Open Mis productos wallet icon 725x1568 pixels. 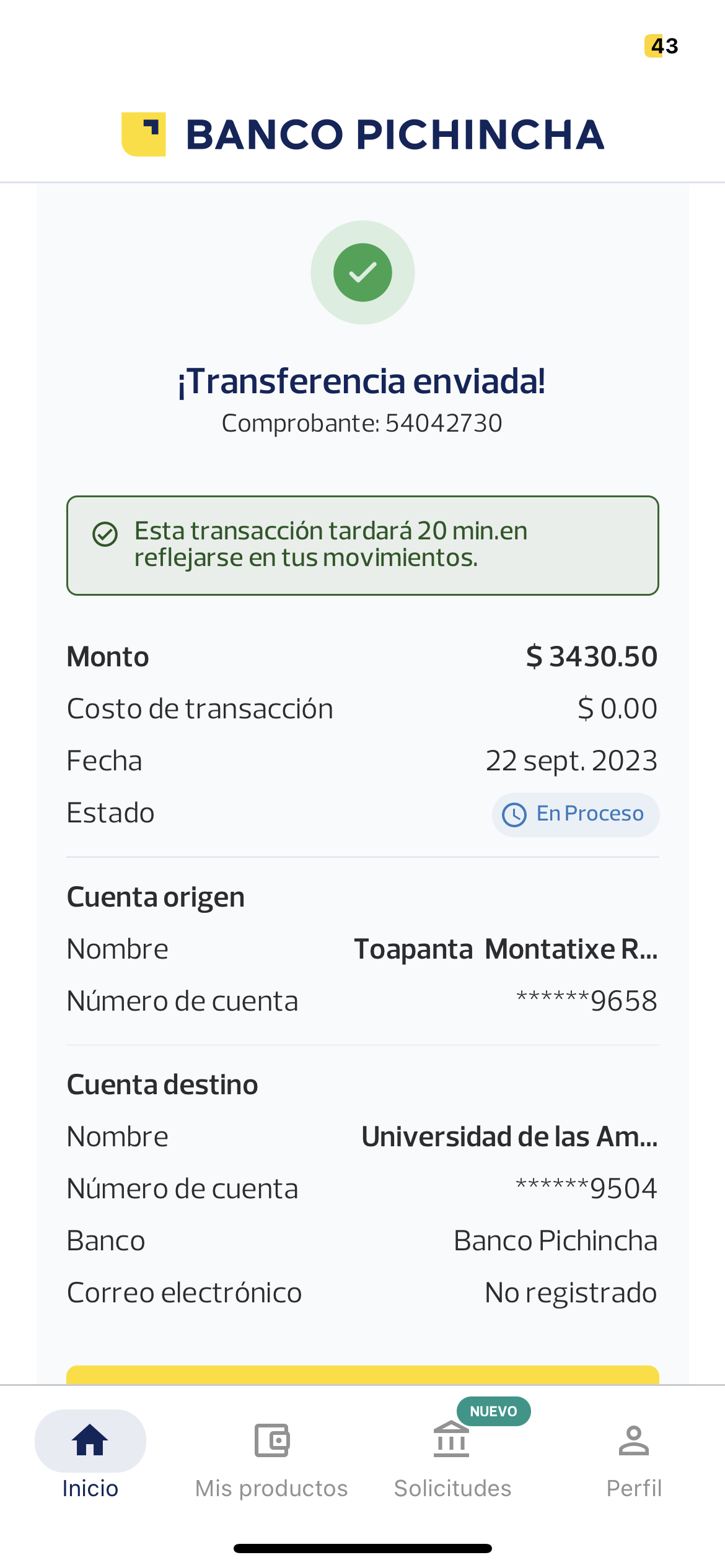click(x=271, y=1440)
